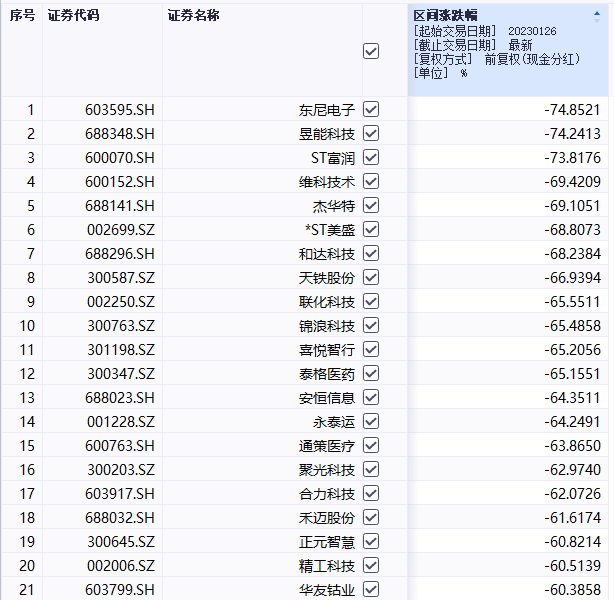The width and height of the screenshot is (614, 600).
Task: Toggle the checkbox for 锦浪科技
Action: pyautogui.click(x=371, y=325)
